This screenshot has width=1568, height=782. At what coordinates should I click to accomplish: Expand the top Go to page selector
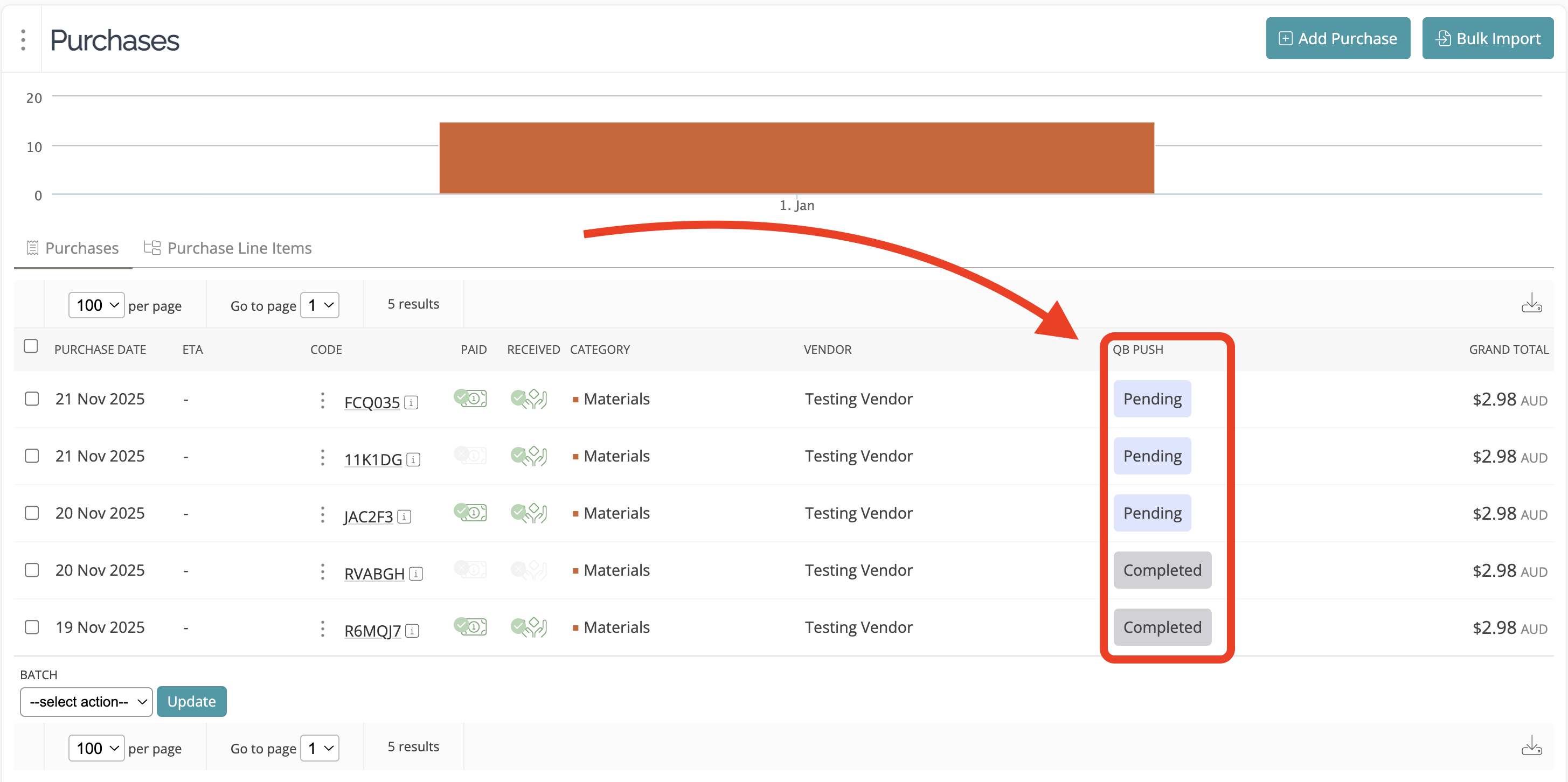pos(320,305)
